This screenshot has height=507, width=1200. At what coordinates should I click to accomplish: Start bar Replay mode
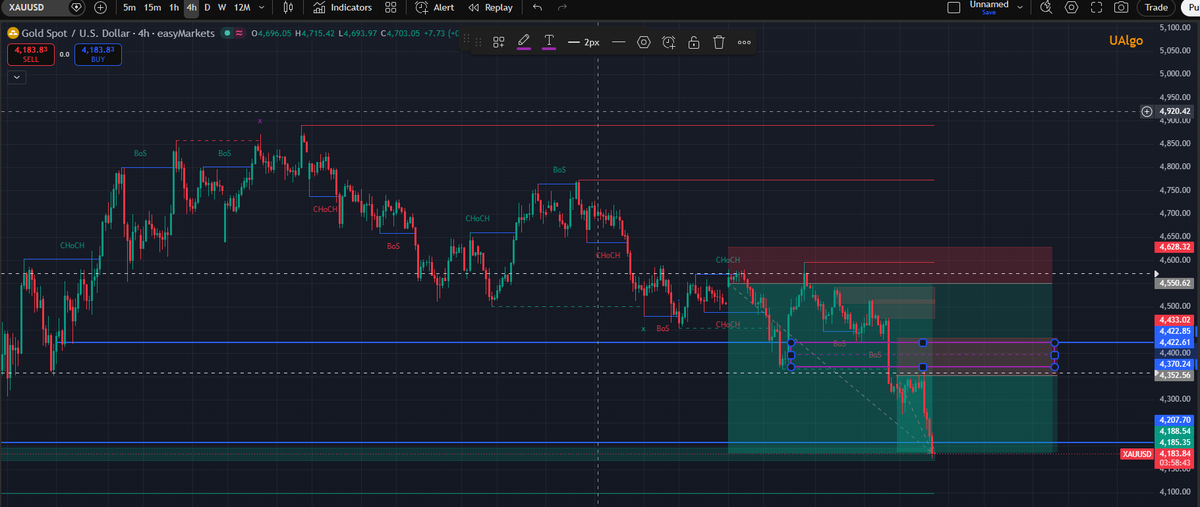point(490,8)
